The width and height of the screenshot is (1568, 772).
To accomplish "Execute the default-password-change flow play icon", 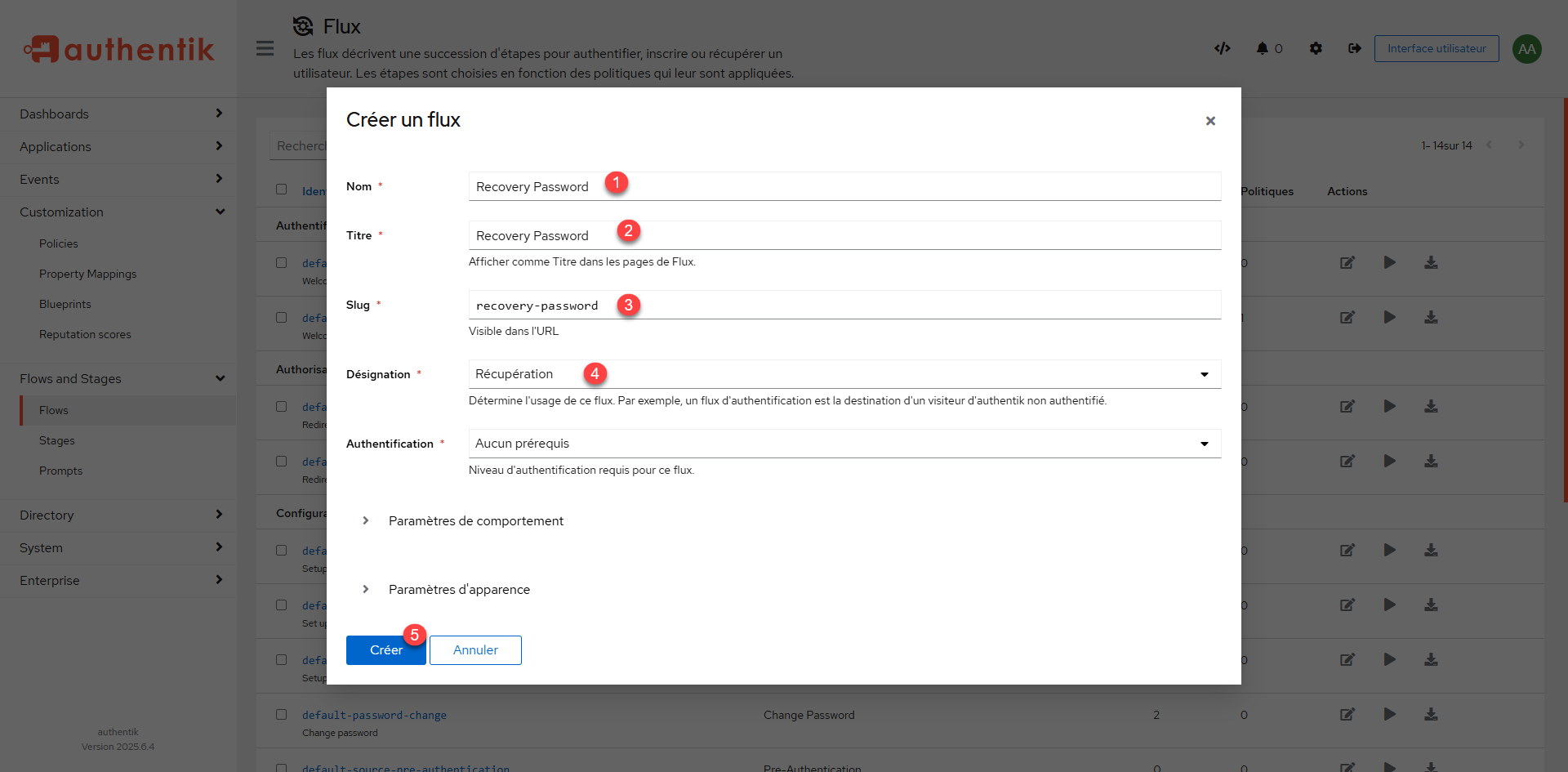I will pos(1389,714).
